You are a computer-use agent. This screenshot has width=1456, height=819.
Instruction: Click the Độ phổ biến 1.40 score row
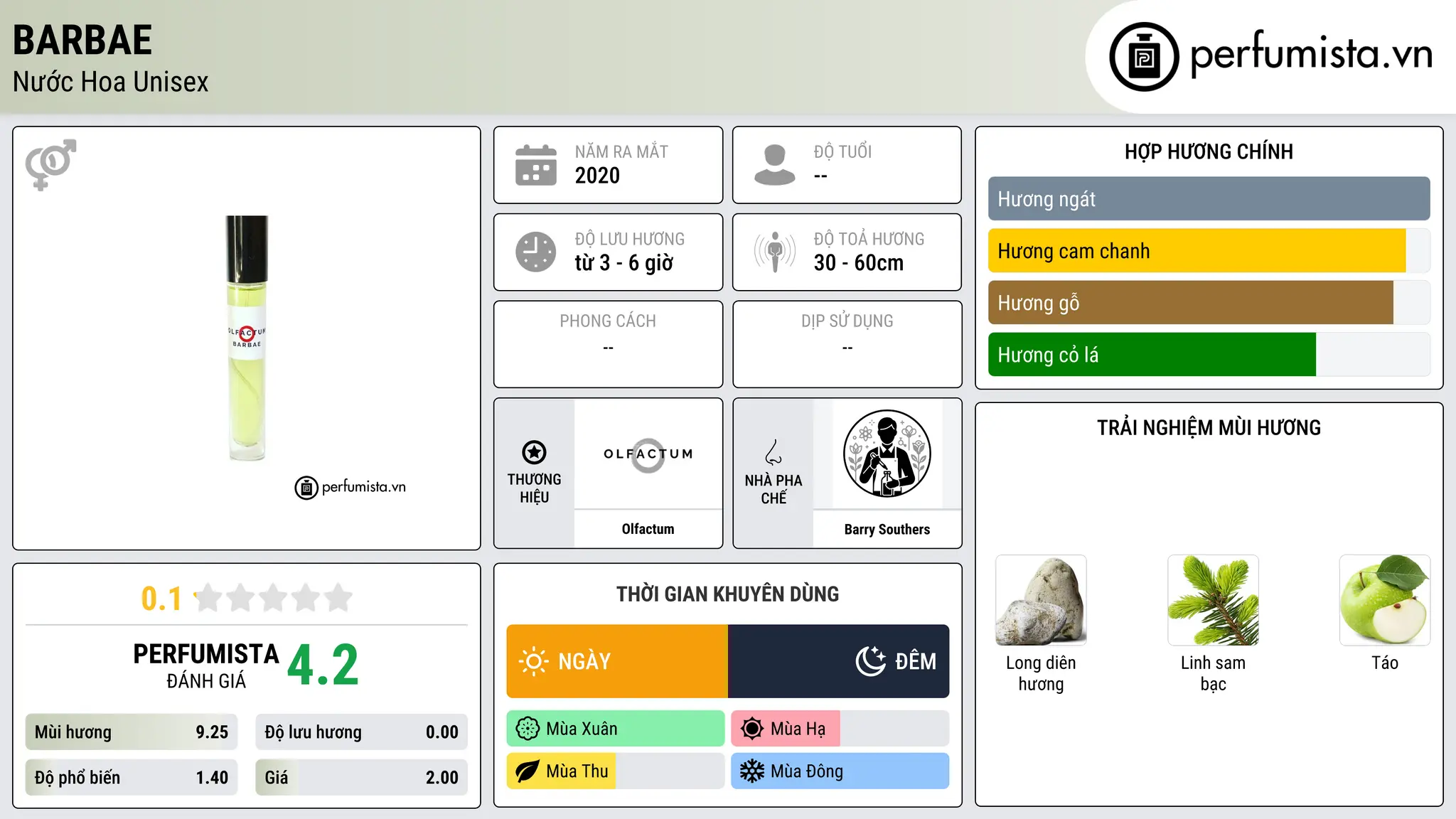tap(132, 778)
